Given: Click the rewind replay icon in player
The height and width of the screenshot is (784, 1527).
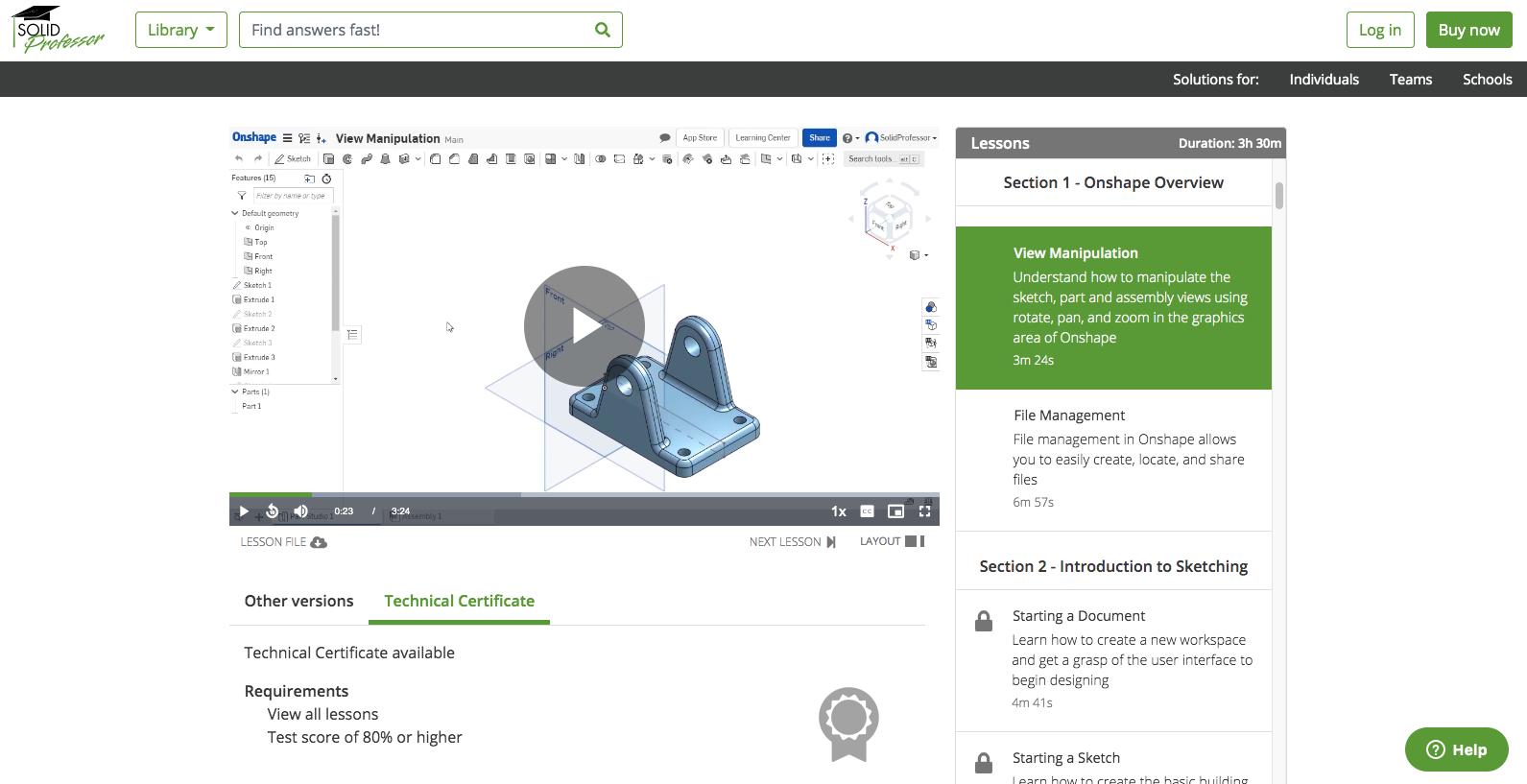Looking at the screenshot, I should coord(273,511).
